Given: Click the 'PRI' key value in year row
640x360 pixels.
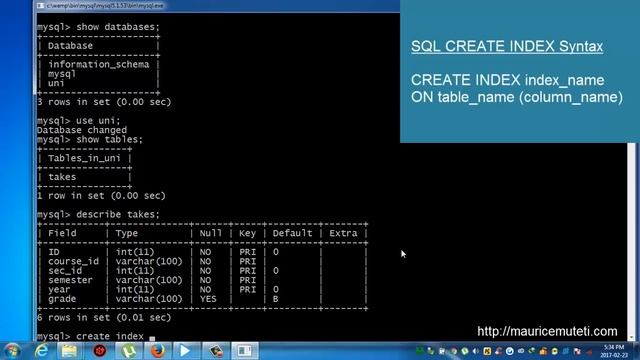Looking at the screenshot, I should click(247, 290).
